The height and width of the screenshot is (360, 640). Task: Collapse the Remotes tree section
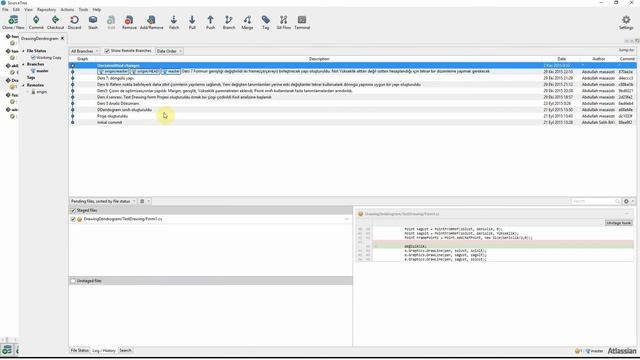[23, 85]
